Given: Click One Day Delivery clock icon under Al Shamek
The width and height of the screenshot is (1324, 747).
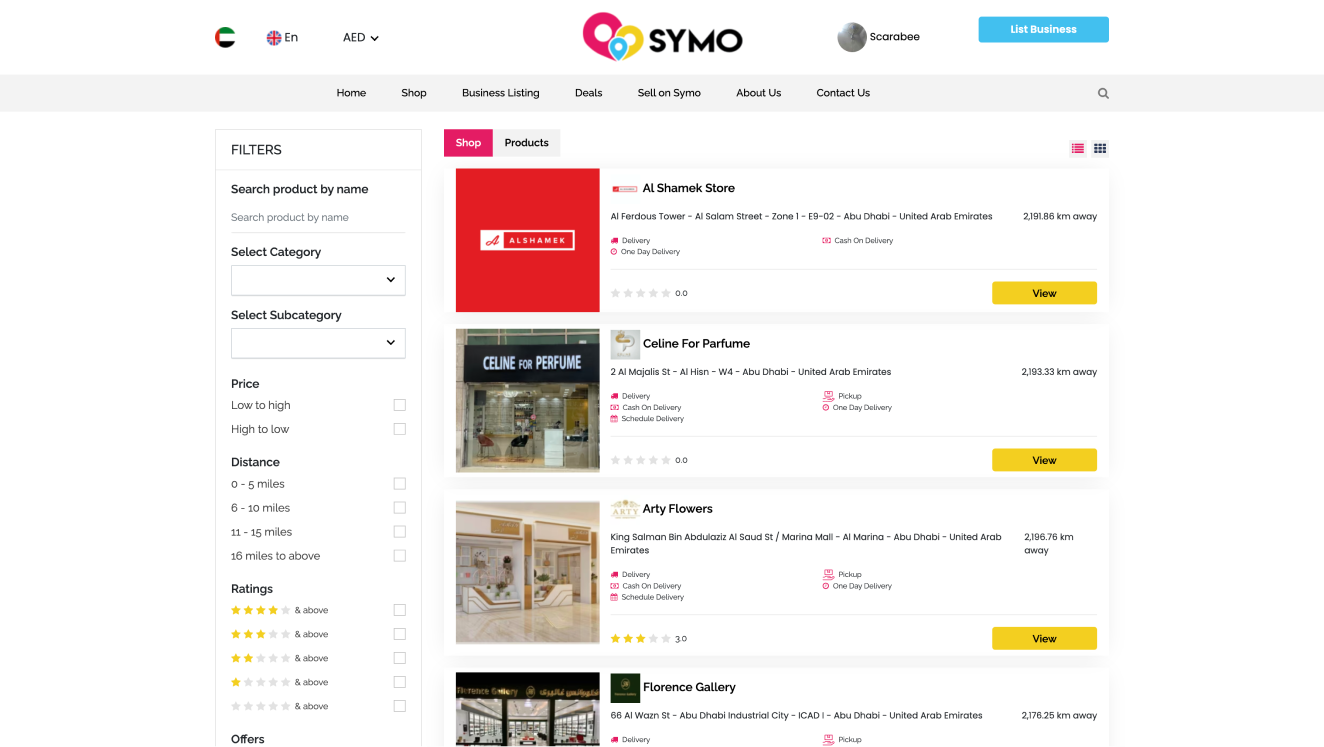Looking at the screenshot, I should pos(615,252).
